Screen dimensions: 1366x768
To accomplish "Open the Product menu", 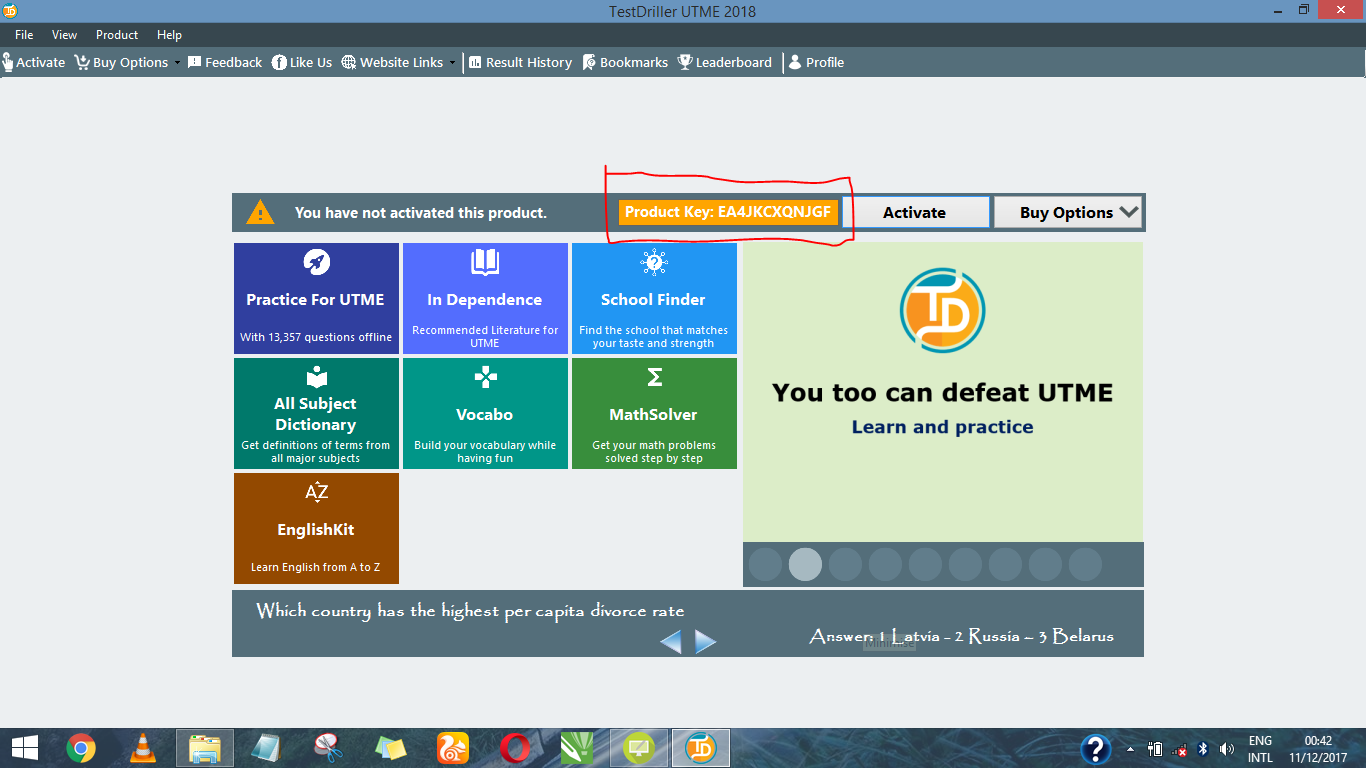I will (116, 34).
